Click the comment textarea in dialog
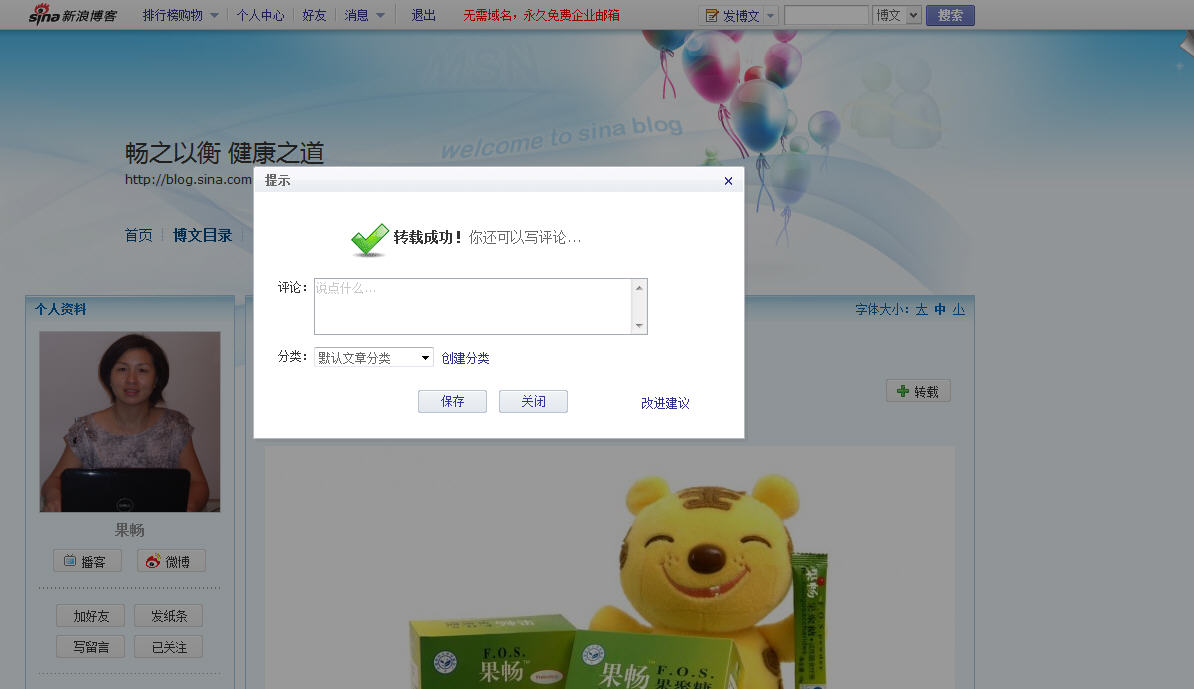This screenshot has height=689, width=1194. click(x=473, y=306)
